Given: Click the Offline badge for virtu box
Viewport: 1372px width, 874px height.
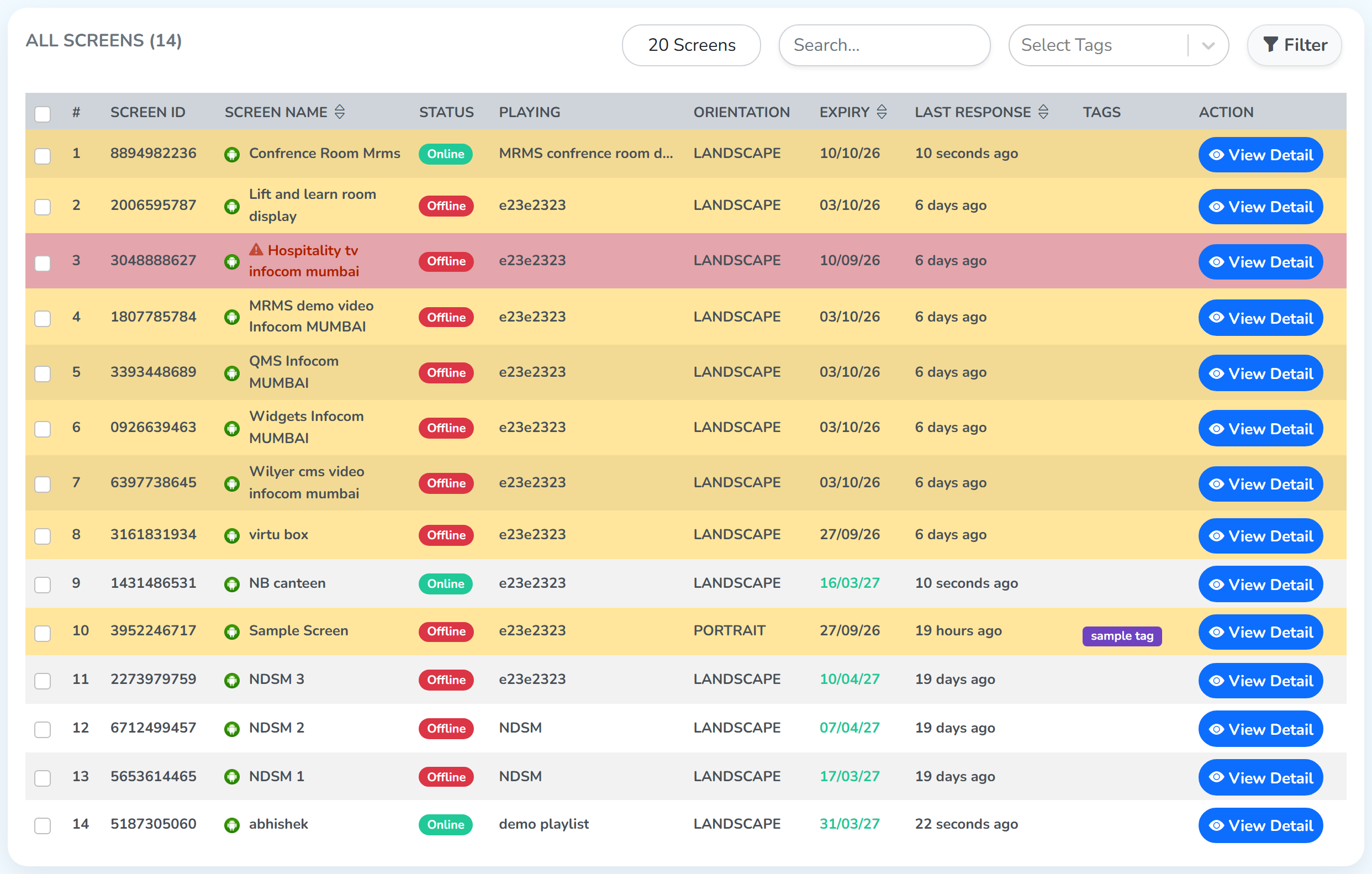Looking at the screenshot, I should coord(446,535).
